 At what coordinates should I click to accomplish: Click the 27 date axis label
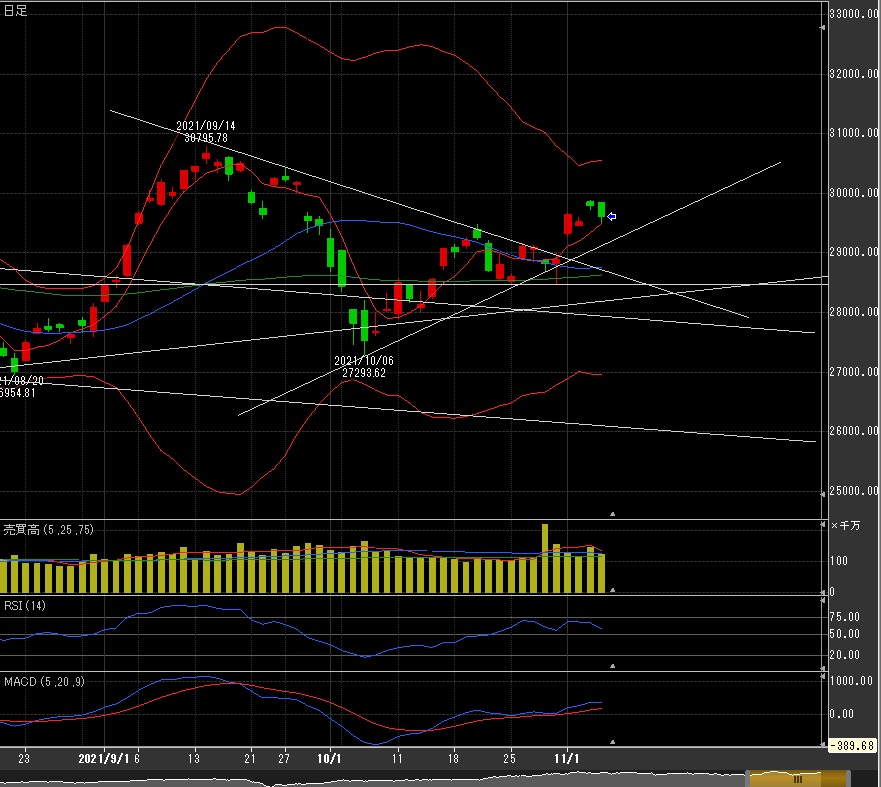tap(284, 759)
